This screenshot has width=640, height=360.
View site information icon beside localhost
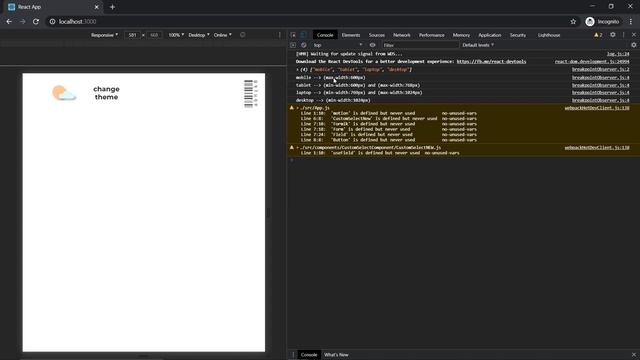pos(52,22)
